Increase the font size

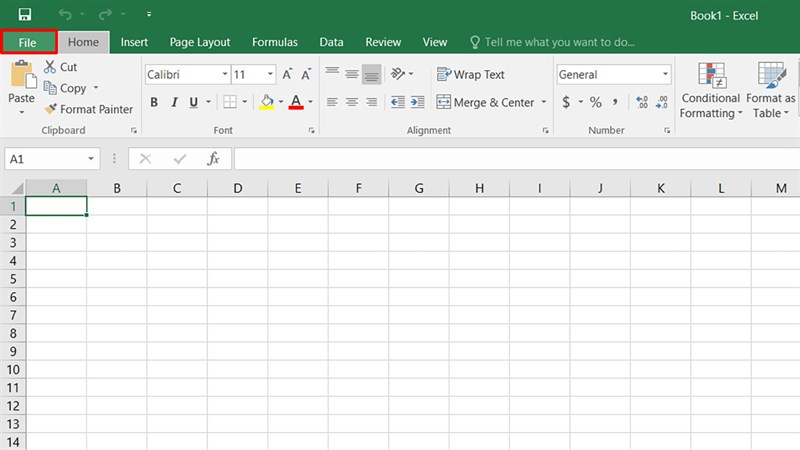pyautogui.click(x=287, y=74)
